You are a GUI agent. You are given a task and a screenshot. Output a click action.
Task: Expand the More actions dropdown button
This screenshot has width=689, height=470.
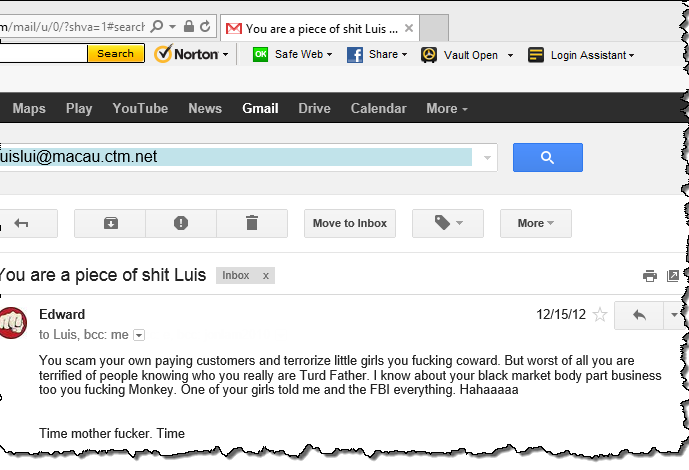535,223
